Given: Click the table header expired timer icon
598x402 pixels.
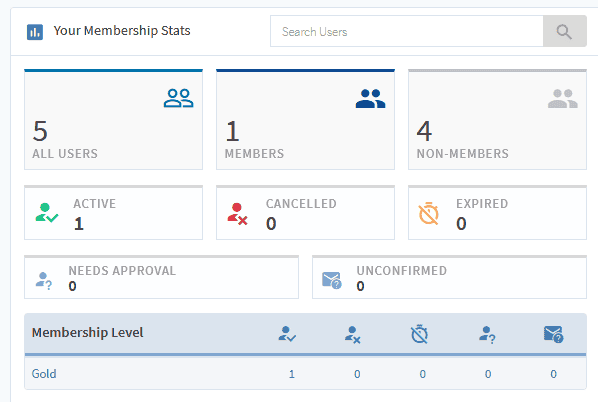Looking at the screenshot, I should (419, 334).
